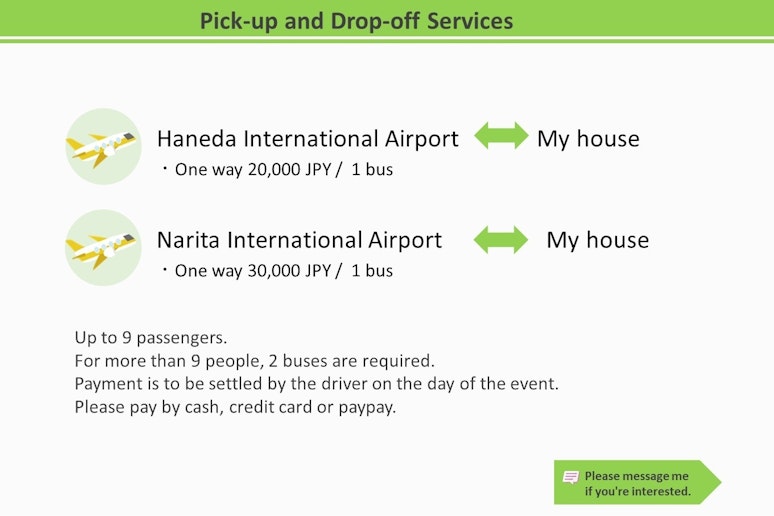Select the Haneda International Airport heading
Image resolution: width=774 pixels, height=516 pixels.
(x=307, y=139)
